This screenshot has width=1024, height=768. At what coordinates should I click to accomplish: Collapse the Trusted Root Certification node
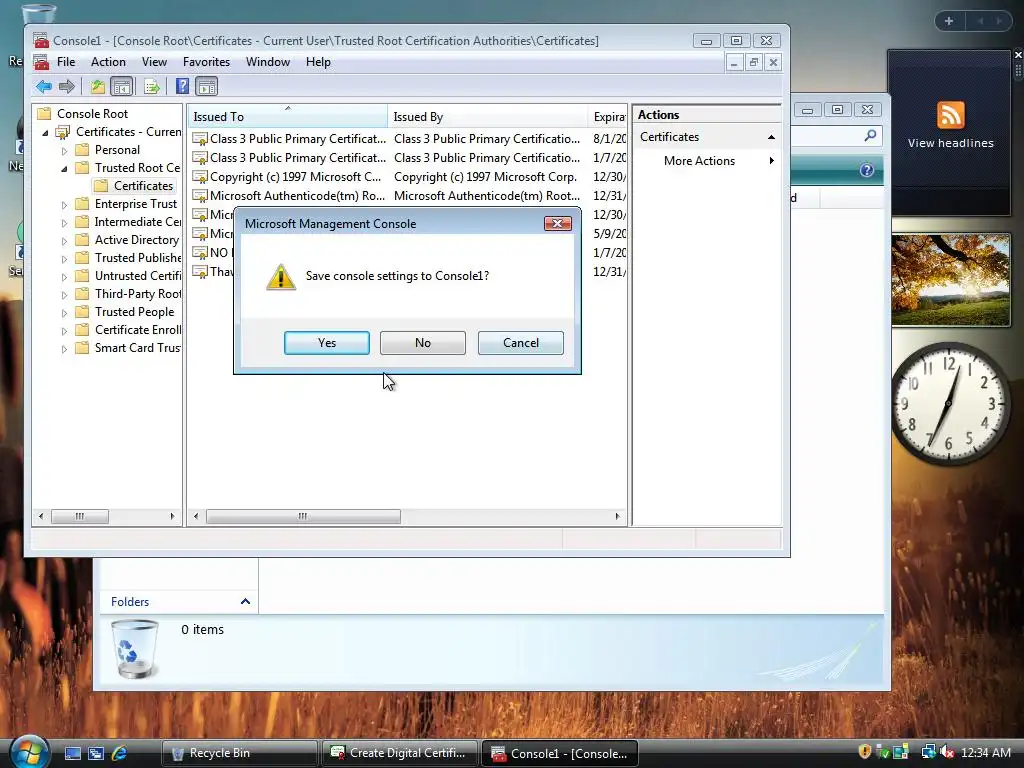point(64,168)
